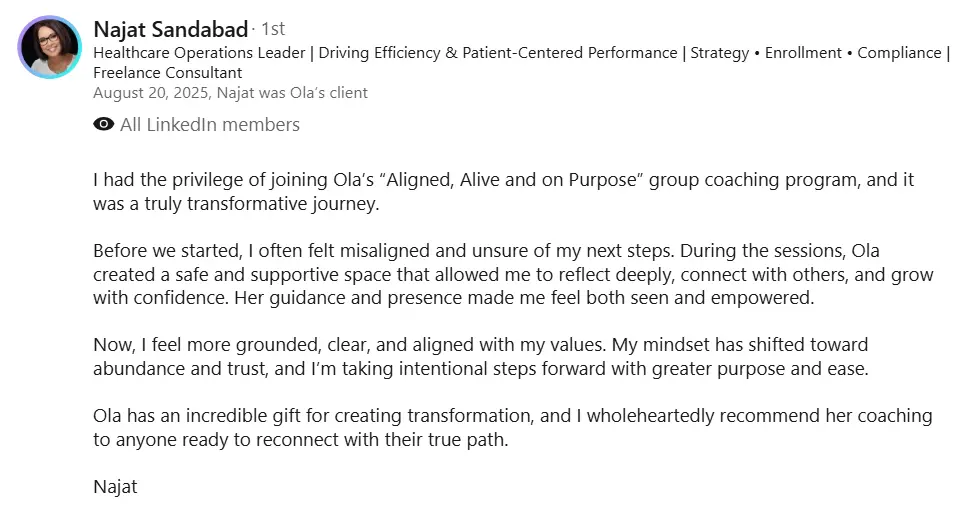Open Najat Sandabad's profile photo

49,47
